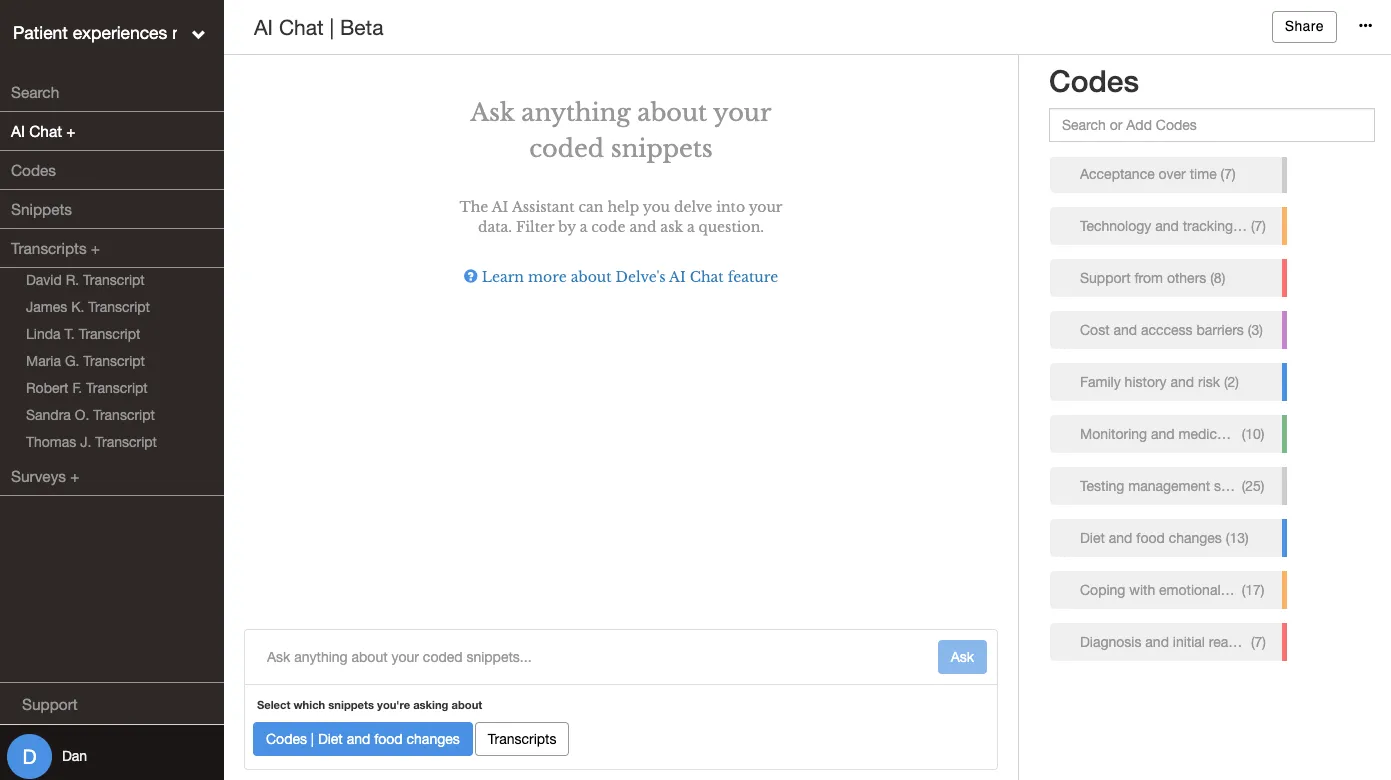The height and width of the screenshot is (780, 1391).
Task: Open Learn more about Delve's AI Chat link
Action: point(629,277)
